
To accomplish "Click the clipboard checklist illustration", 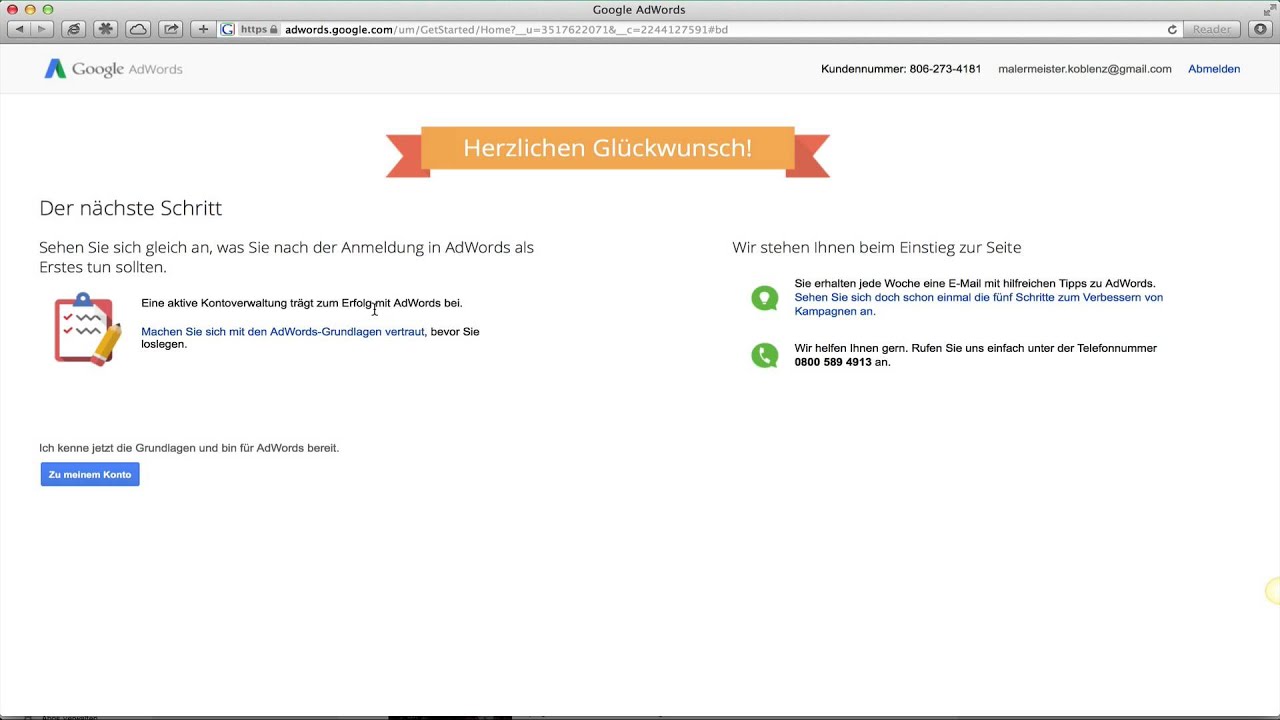I will pos(87,329).
